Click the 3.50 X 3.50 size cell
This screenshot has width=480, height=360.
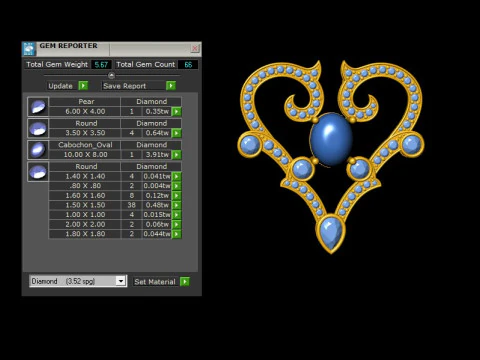85,133
